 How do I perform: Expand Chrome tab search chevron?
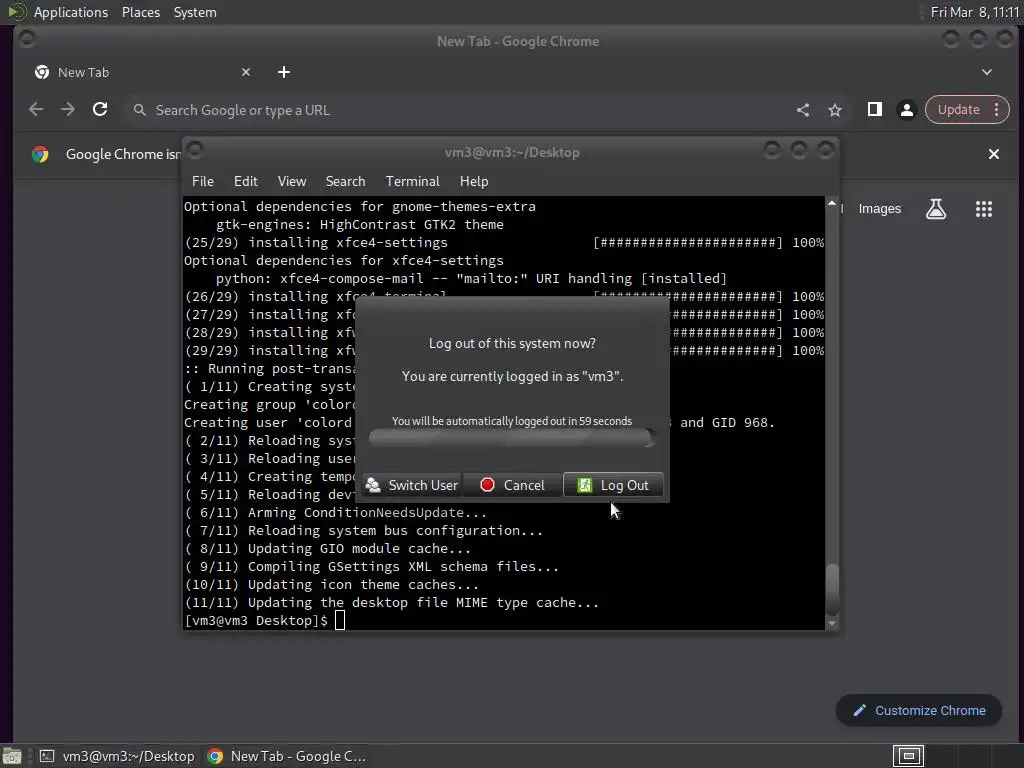[x=987, y=72]
